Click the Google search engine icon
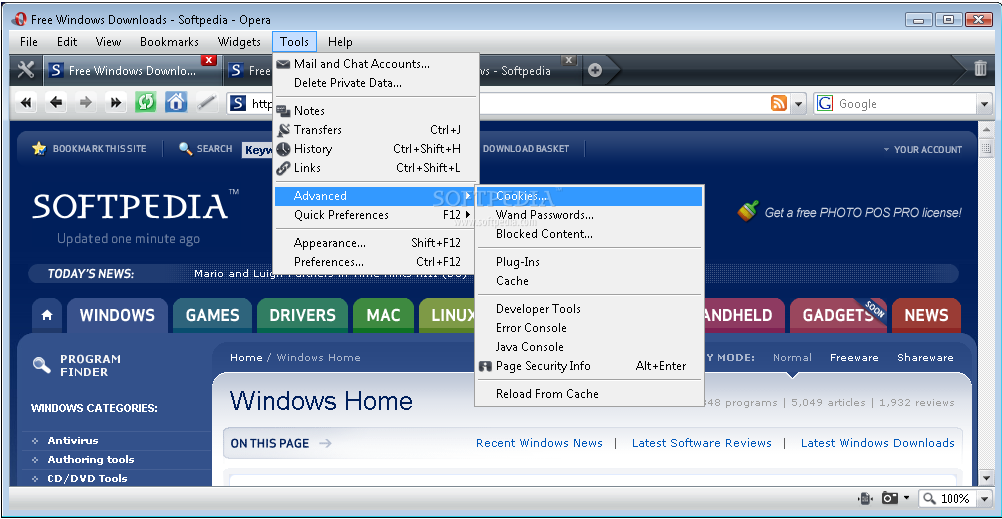 tap(825, 104)
